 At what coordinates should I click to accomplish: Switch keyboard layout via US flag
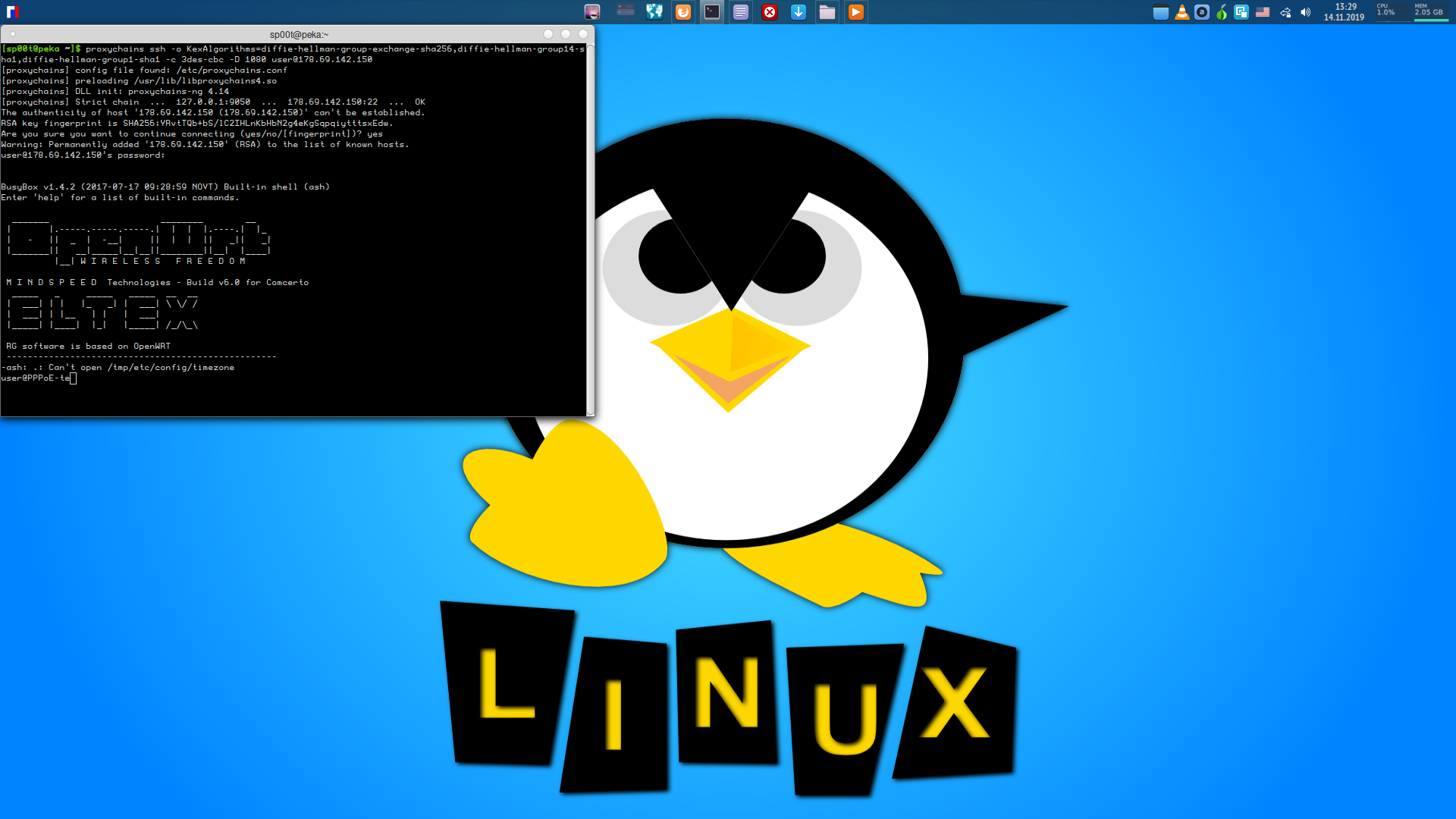pyautogui.click(x=1263, y=12)
